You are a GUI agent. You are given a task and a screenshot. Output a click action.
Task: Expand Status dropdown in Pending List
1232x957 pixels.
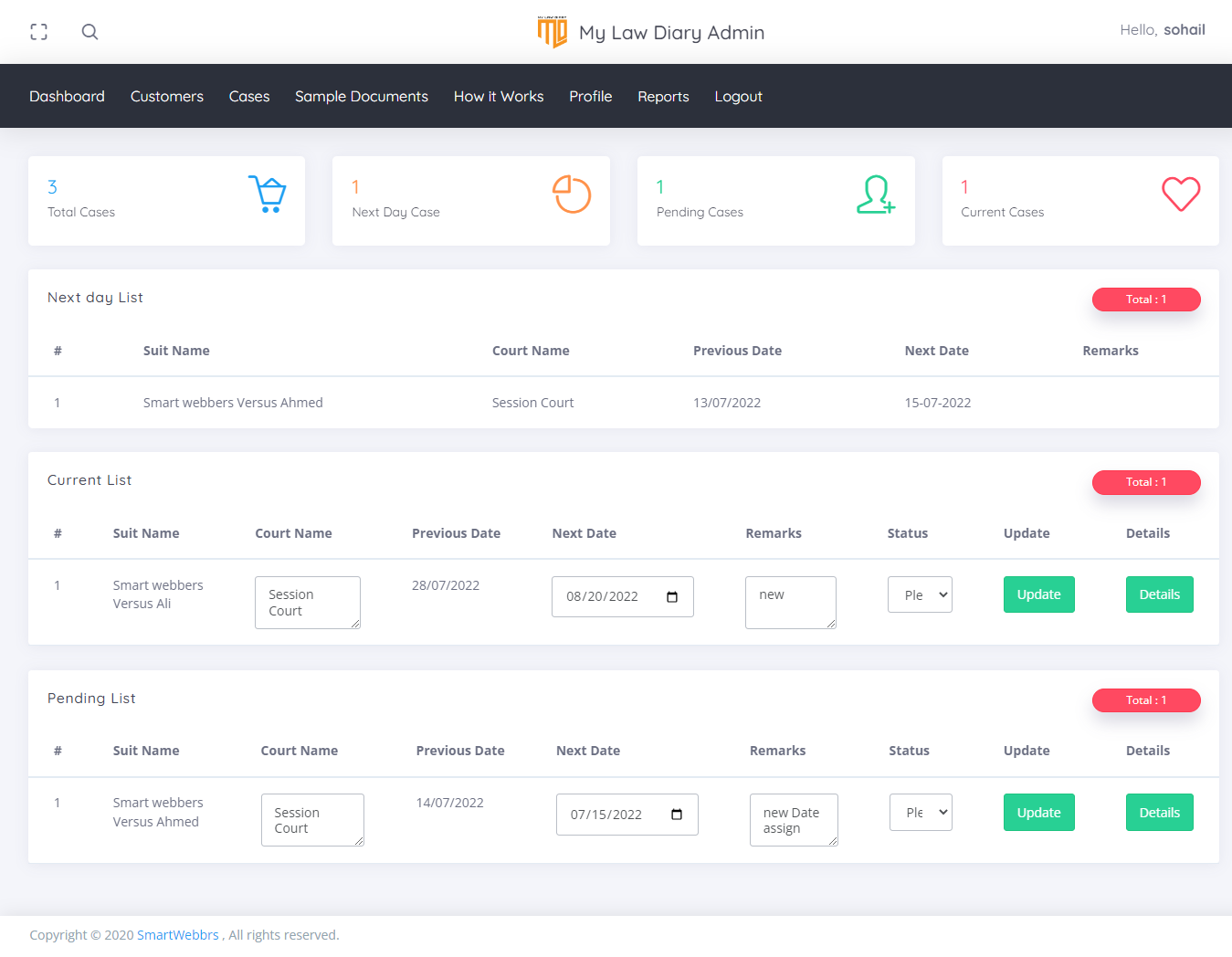[921, 812]
